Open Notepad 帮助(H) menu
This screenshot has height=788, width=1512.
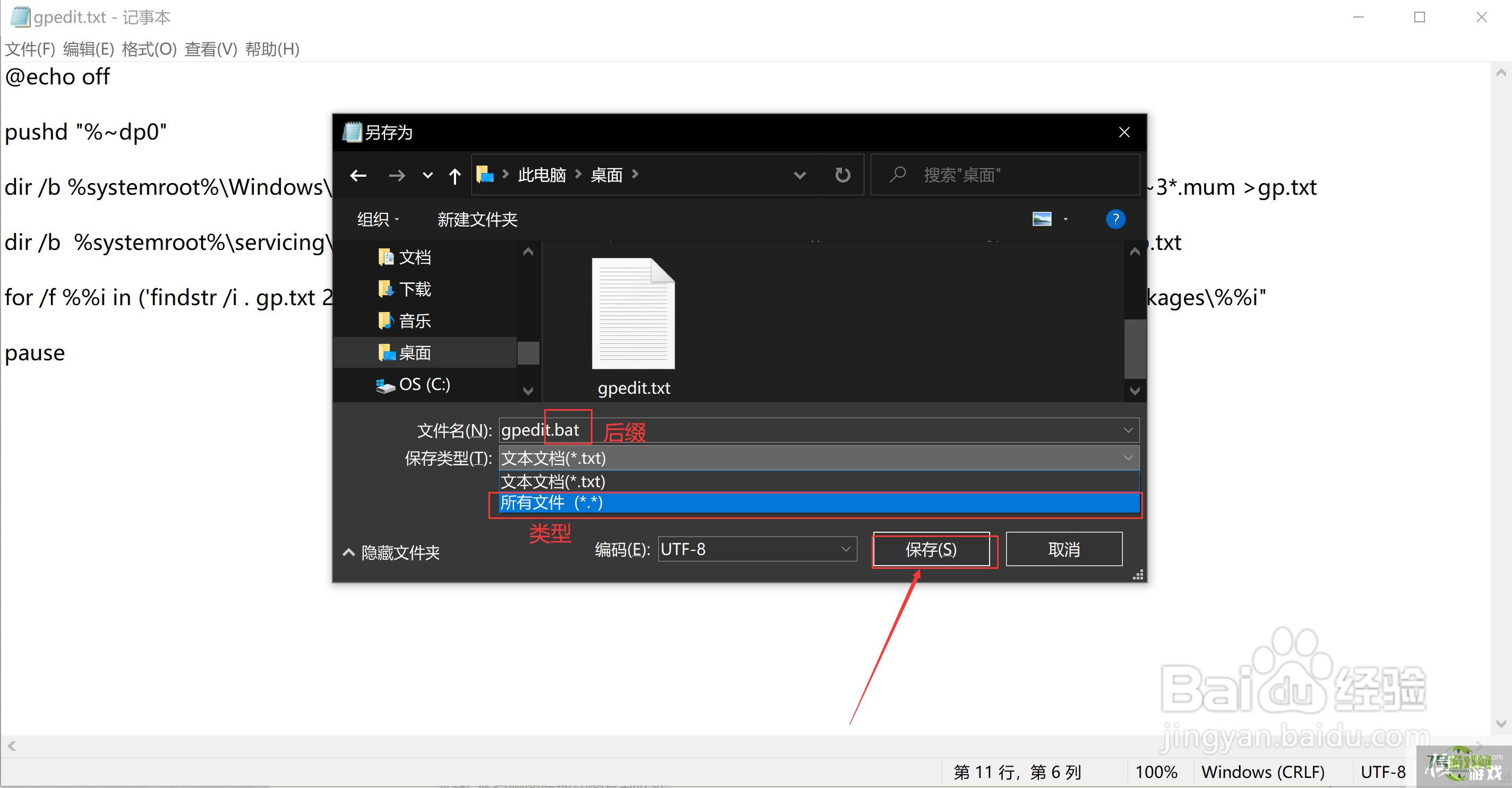click(x=272, y=49)
